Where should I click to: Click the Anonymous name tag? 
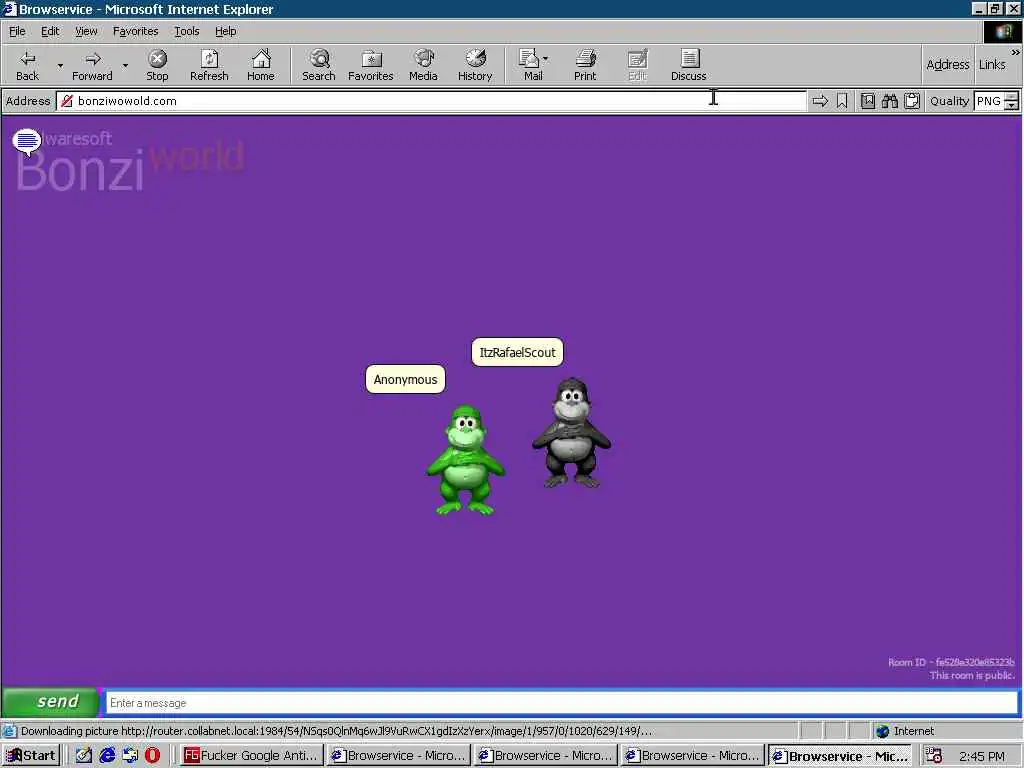tap(406, 379)
